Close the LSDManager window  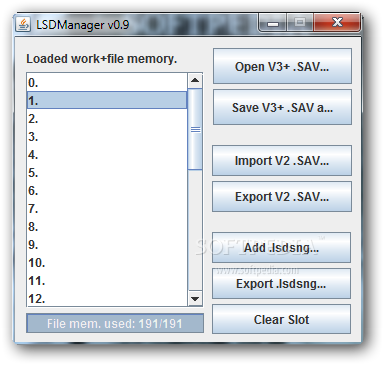[x=337, y=23]
